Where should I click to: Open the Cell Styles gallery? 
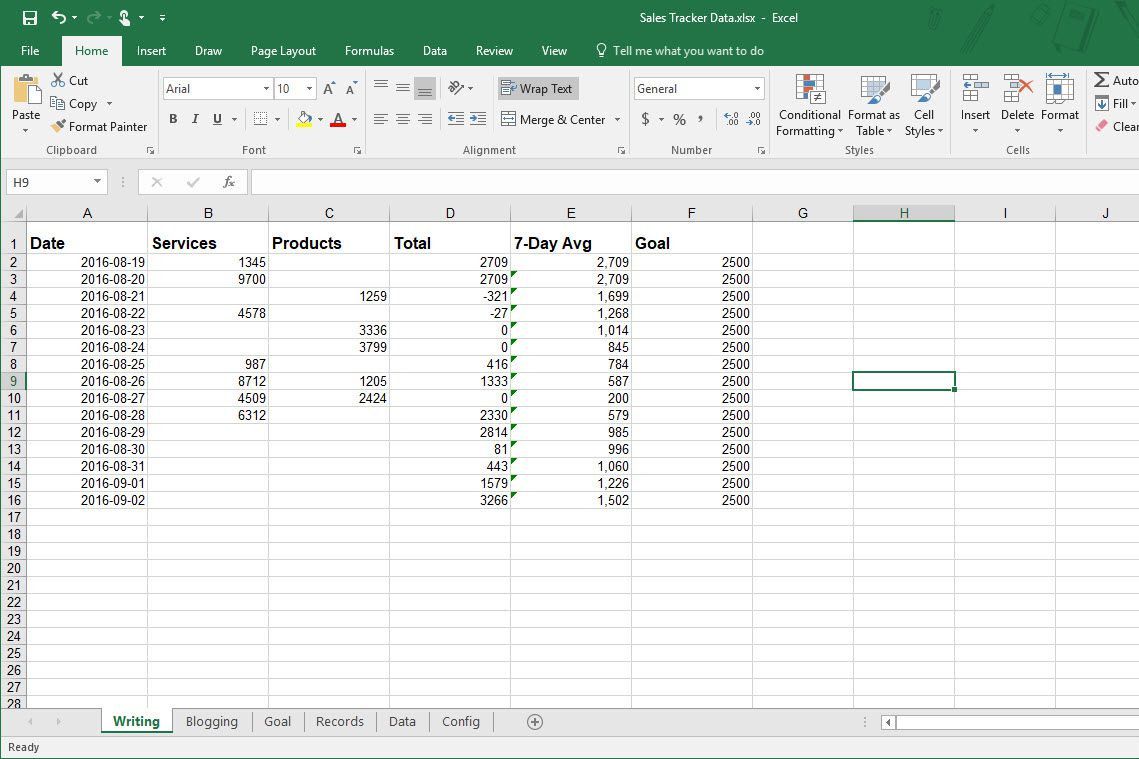point(923,105)
